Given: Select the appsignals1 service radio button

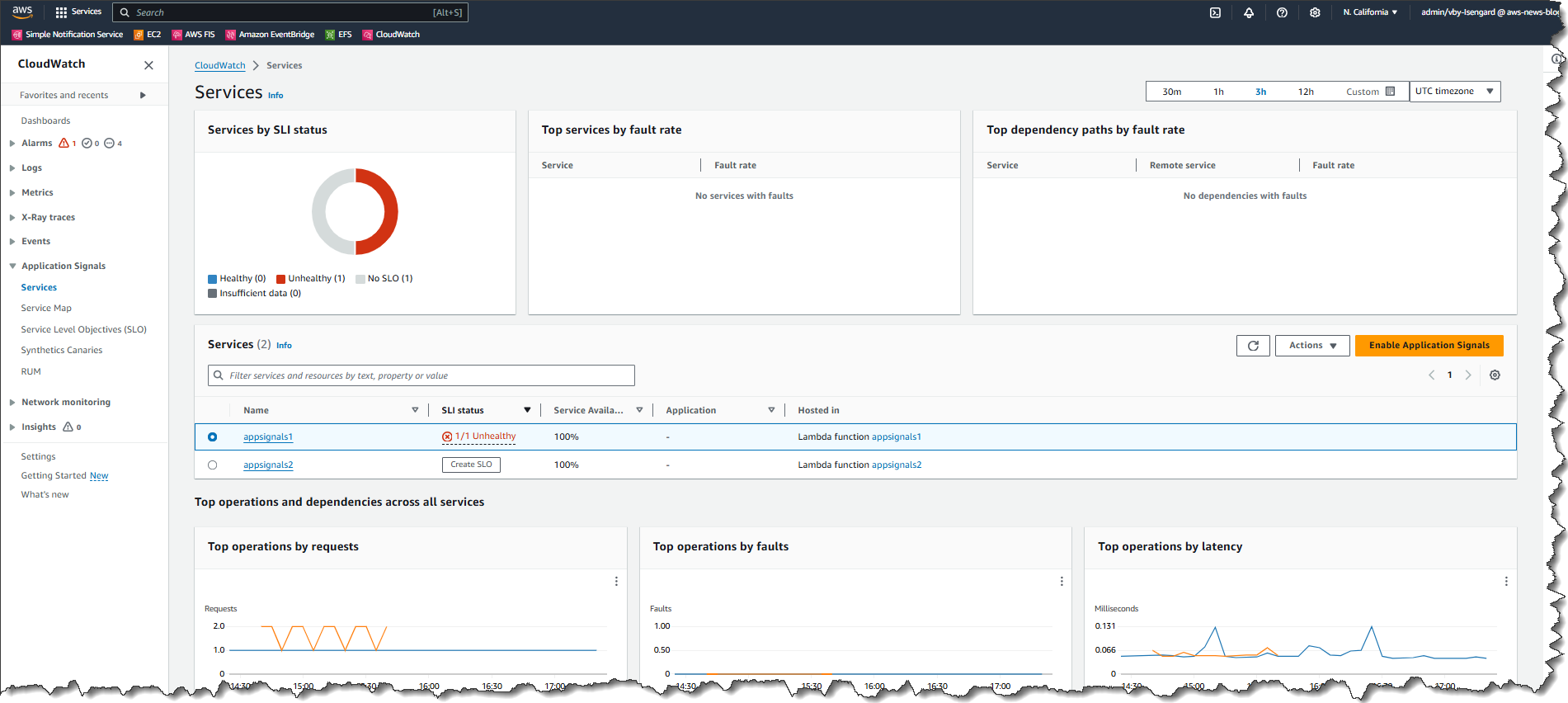Looking at the screenshot, I should point(213,437).
